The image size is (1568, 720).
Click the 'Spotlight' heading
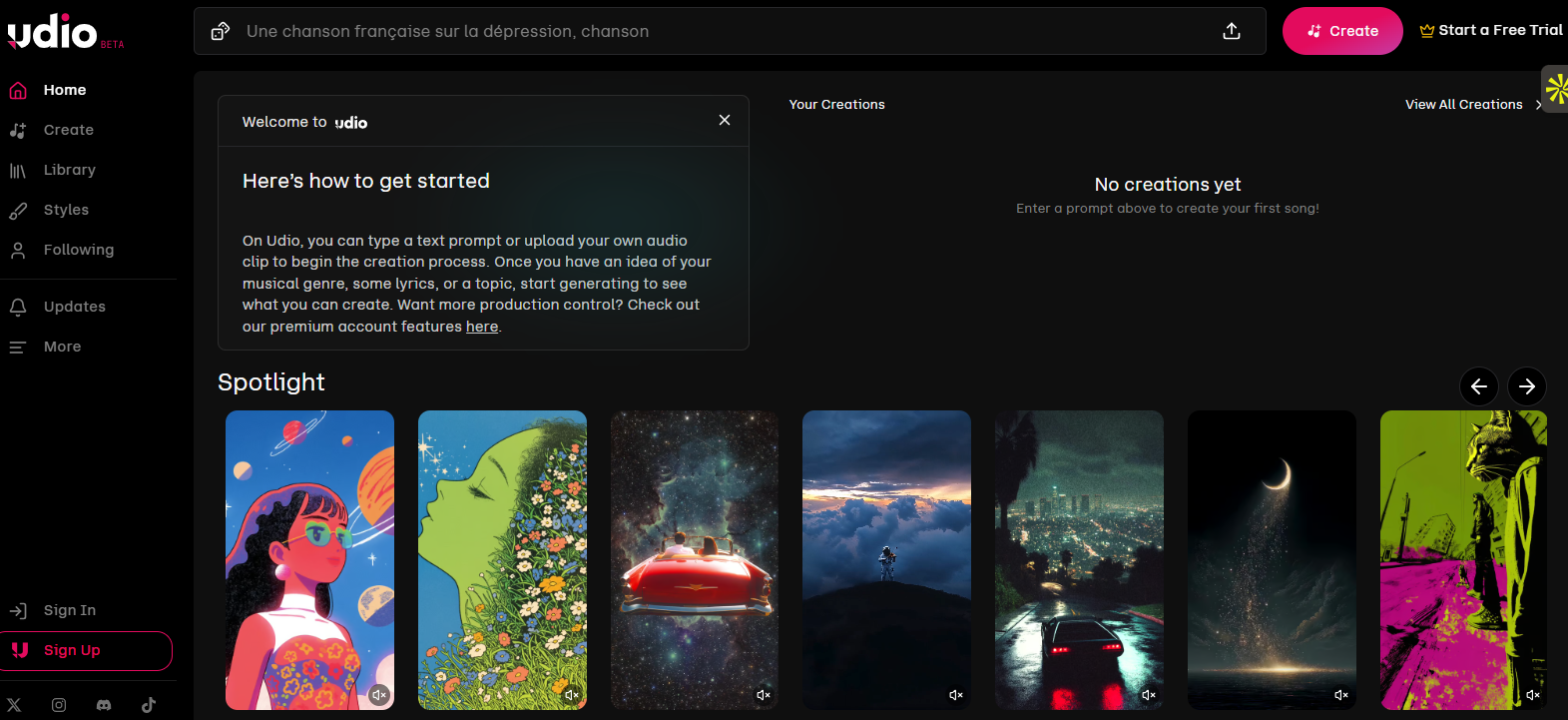[x=271, y=382]
